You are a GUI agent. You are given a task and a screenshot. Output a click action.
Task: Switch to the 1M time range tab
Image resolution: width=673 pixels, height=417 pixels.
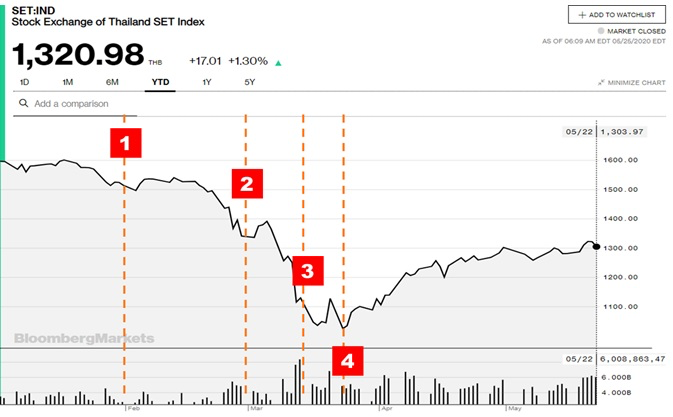[68, 82]
